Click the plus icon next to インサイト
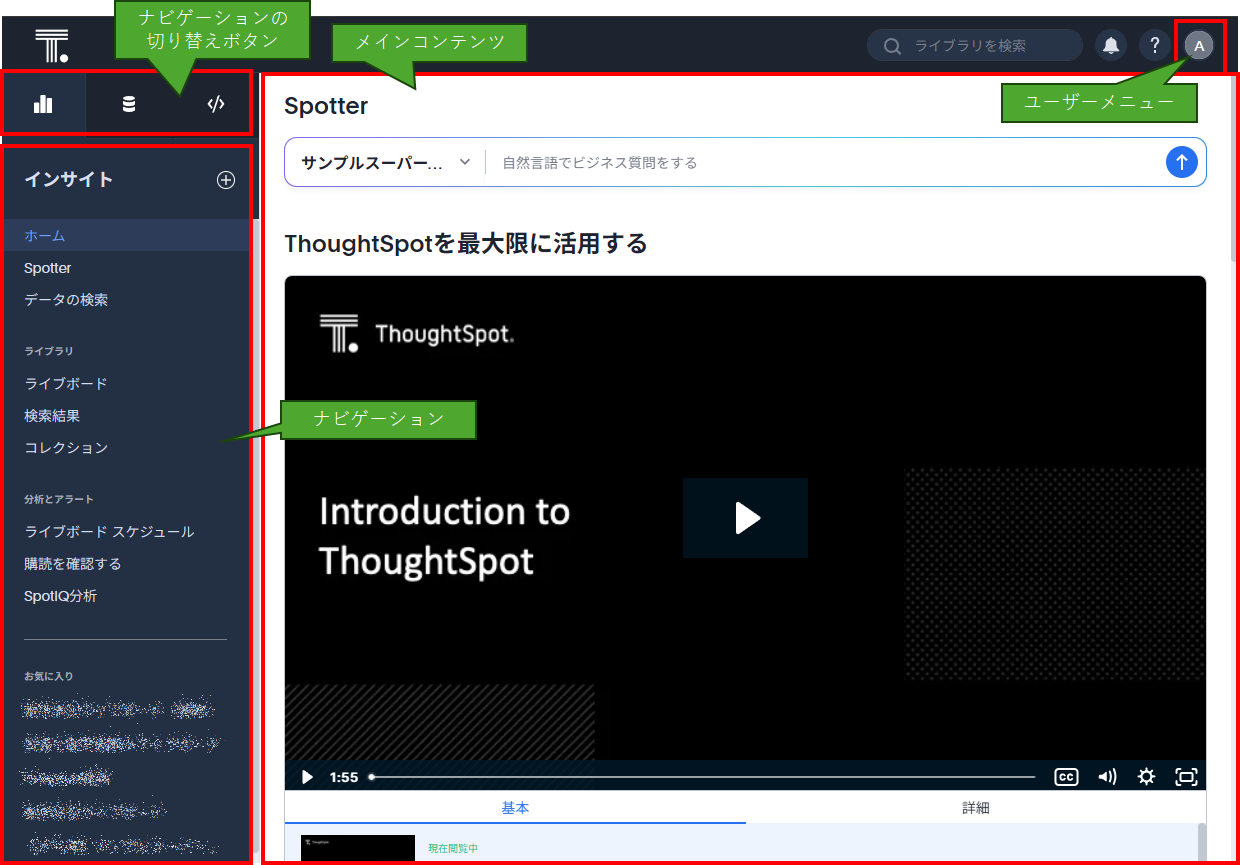Viewport: 1240px width, 865px height. tap(226, 180)
